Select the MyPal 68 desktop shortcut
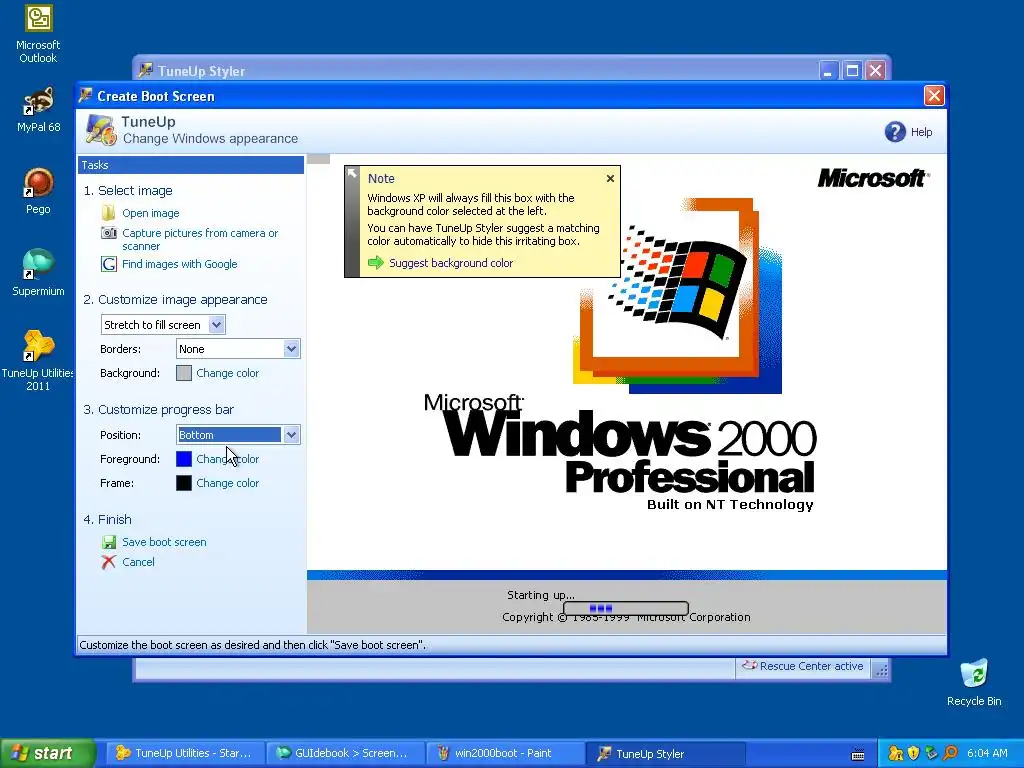The height and width of the screenshot is (768, 1024). tap(38, 109)
